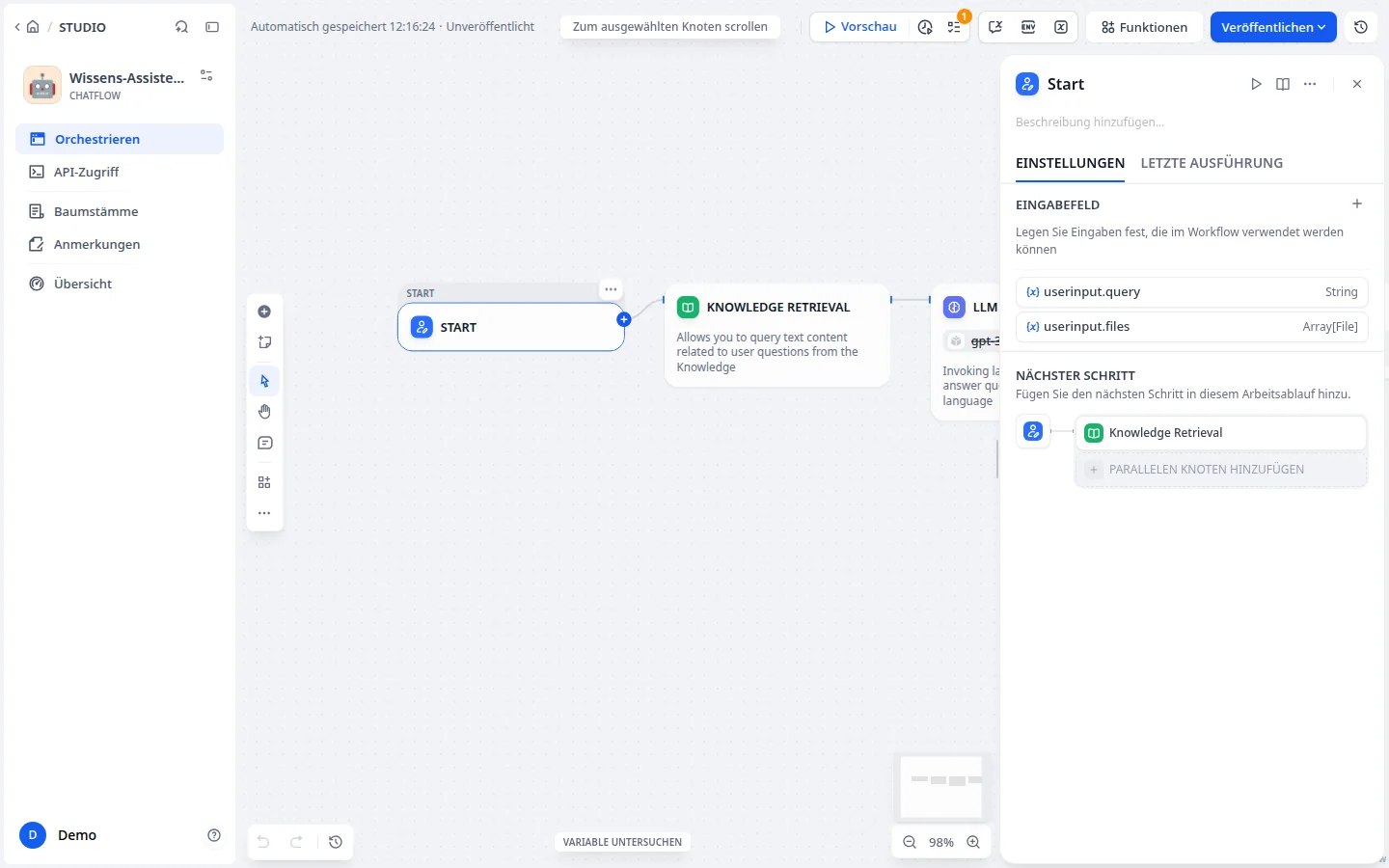The height and width of the screenshot is (868, 1389).
Task: Open the checklist icon with badge
Action: point(954,27)
